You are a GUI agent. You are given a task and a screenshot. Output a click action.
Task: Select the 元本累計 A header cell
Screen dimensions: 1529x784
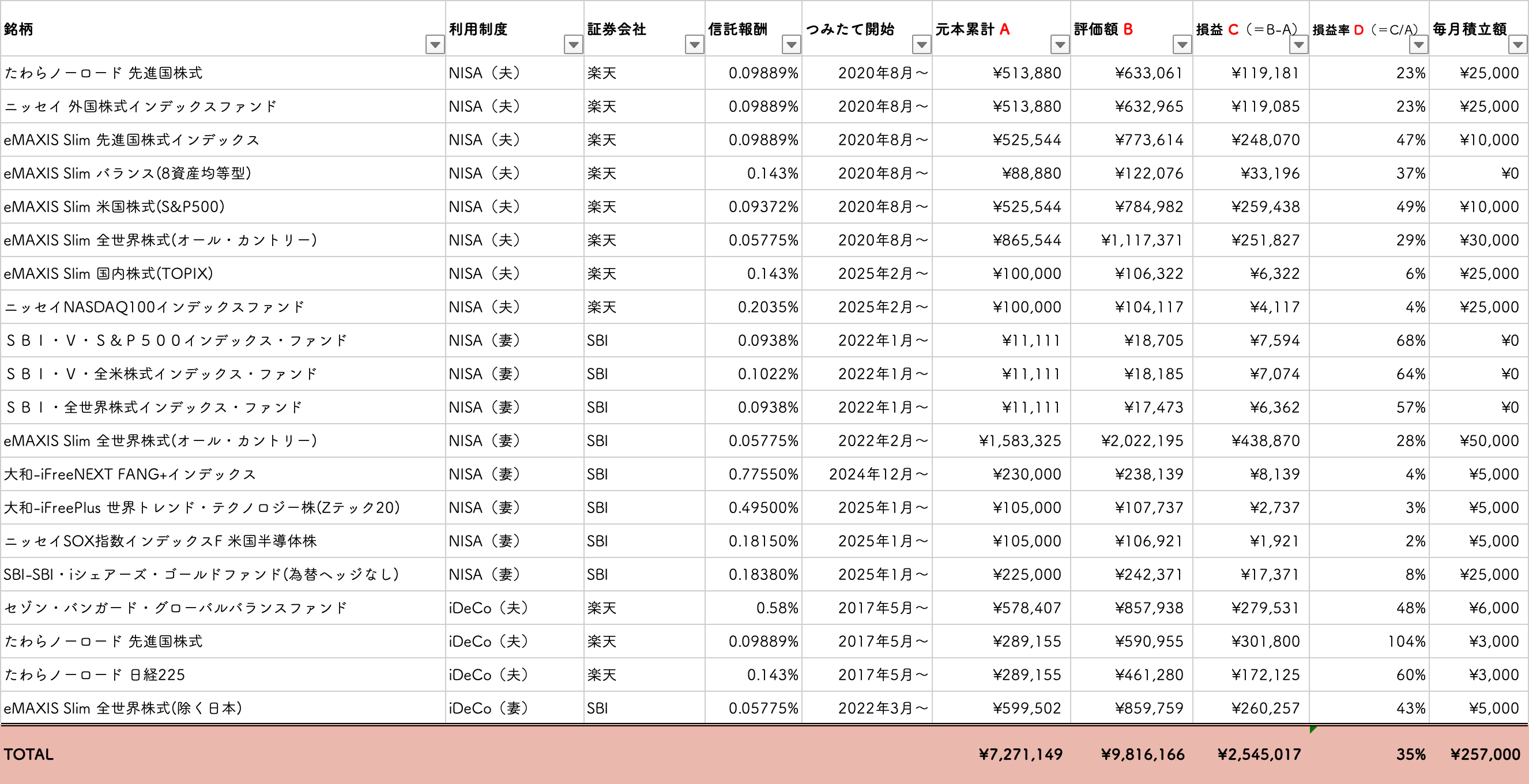pyautogui.click(x=1001, y=28)
